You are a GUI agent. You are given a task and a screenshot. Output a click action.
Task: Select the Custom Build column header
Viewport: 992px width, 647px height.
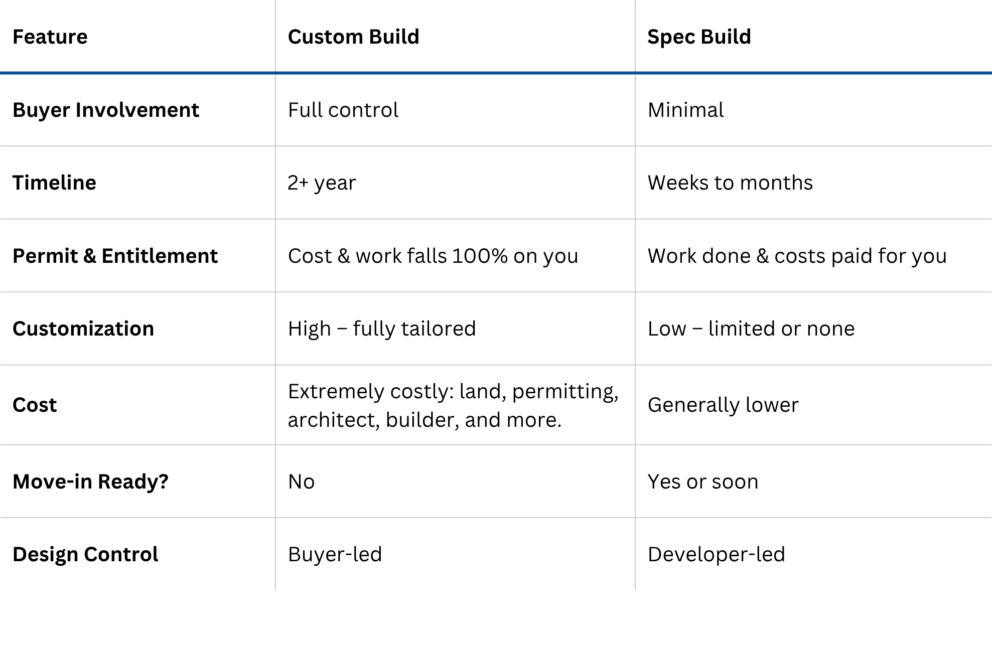[353, 37]
